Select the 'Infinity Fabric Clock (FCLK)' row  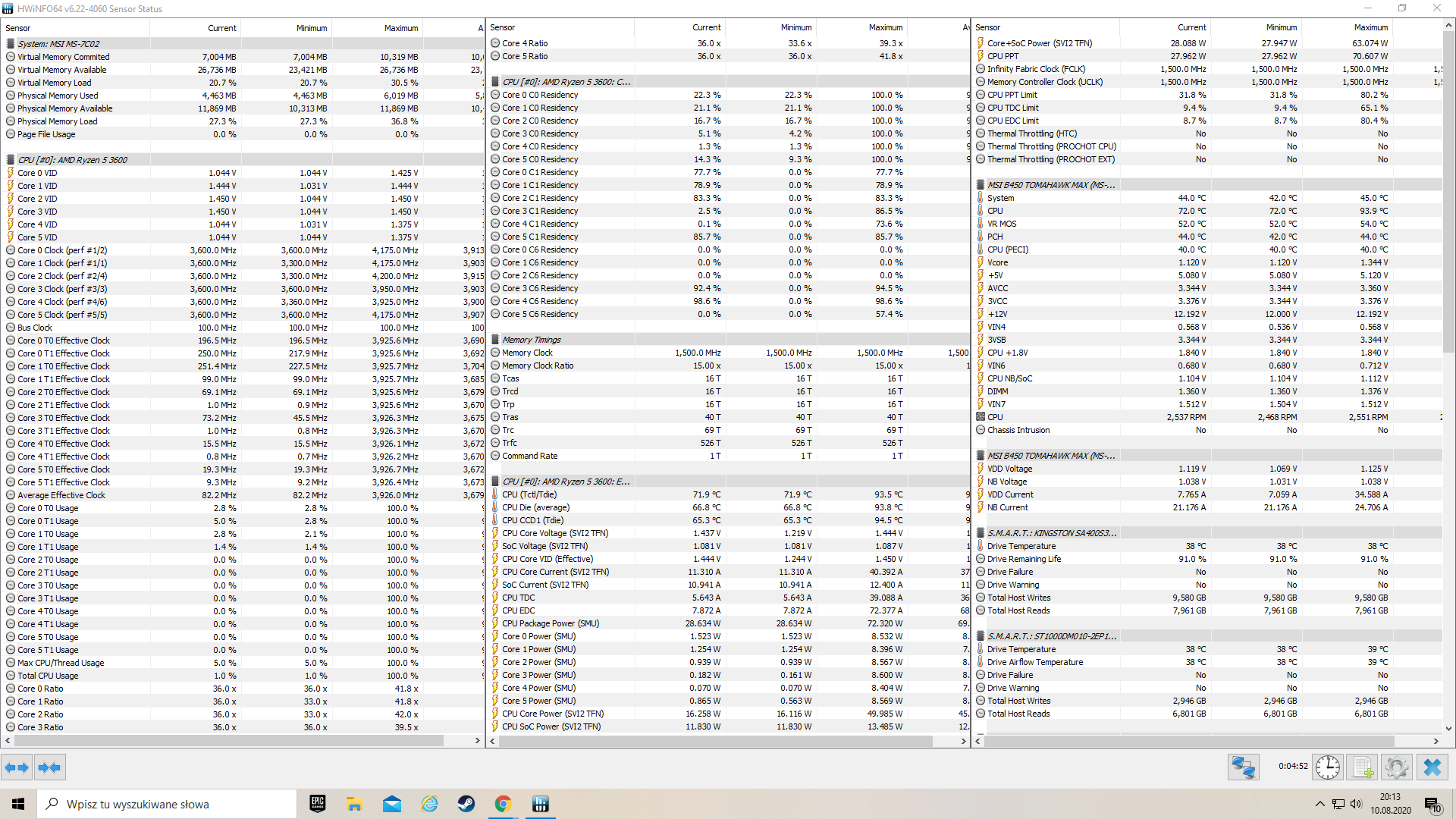pyautogui.click(x=1209, y=69)
